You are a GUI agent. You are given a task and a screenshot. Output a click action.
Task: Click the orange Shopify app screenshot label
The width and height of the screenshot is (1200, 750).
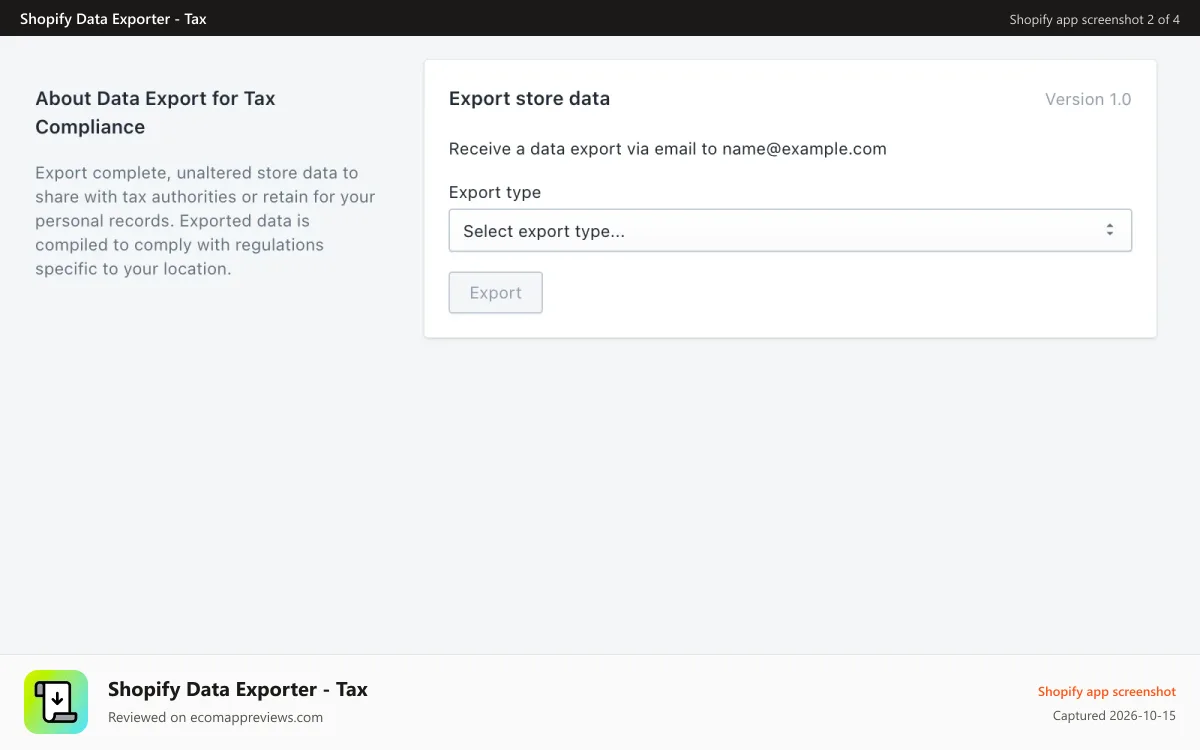[1106, 691]
